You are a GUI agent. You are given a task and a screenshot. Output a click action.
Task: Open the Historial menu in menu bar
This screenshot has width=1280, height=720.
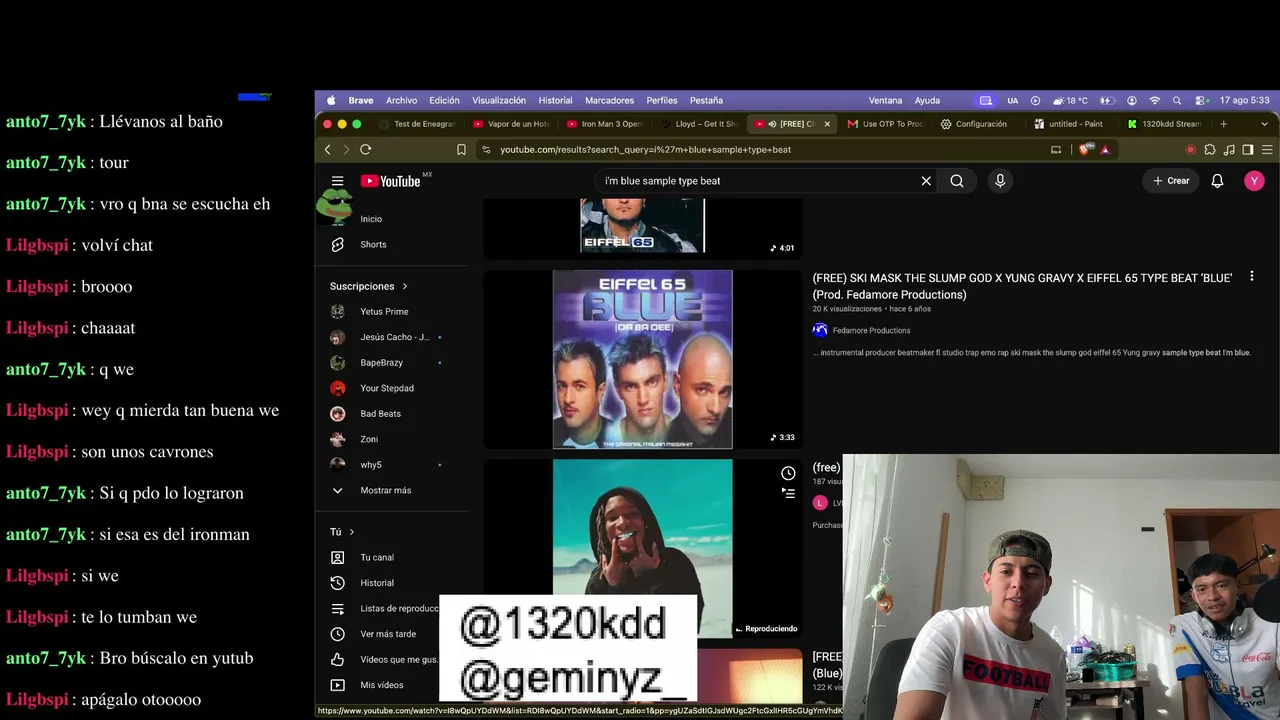coord(555,100)
